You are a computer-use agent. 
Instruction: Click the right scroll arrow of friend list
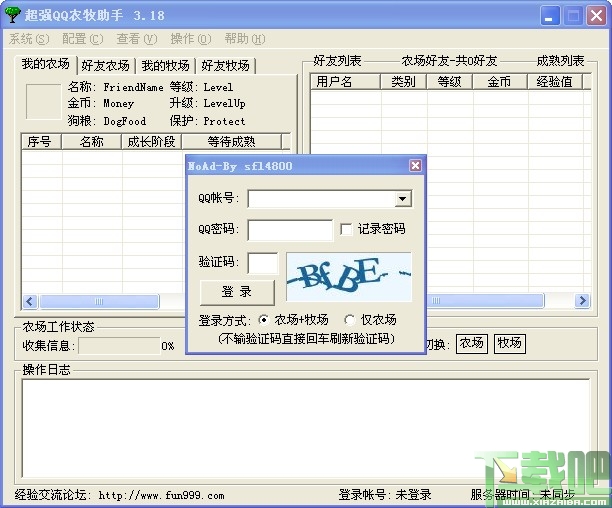[582, 300]
